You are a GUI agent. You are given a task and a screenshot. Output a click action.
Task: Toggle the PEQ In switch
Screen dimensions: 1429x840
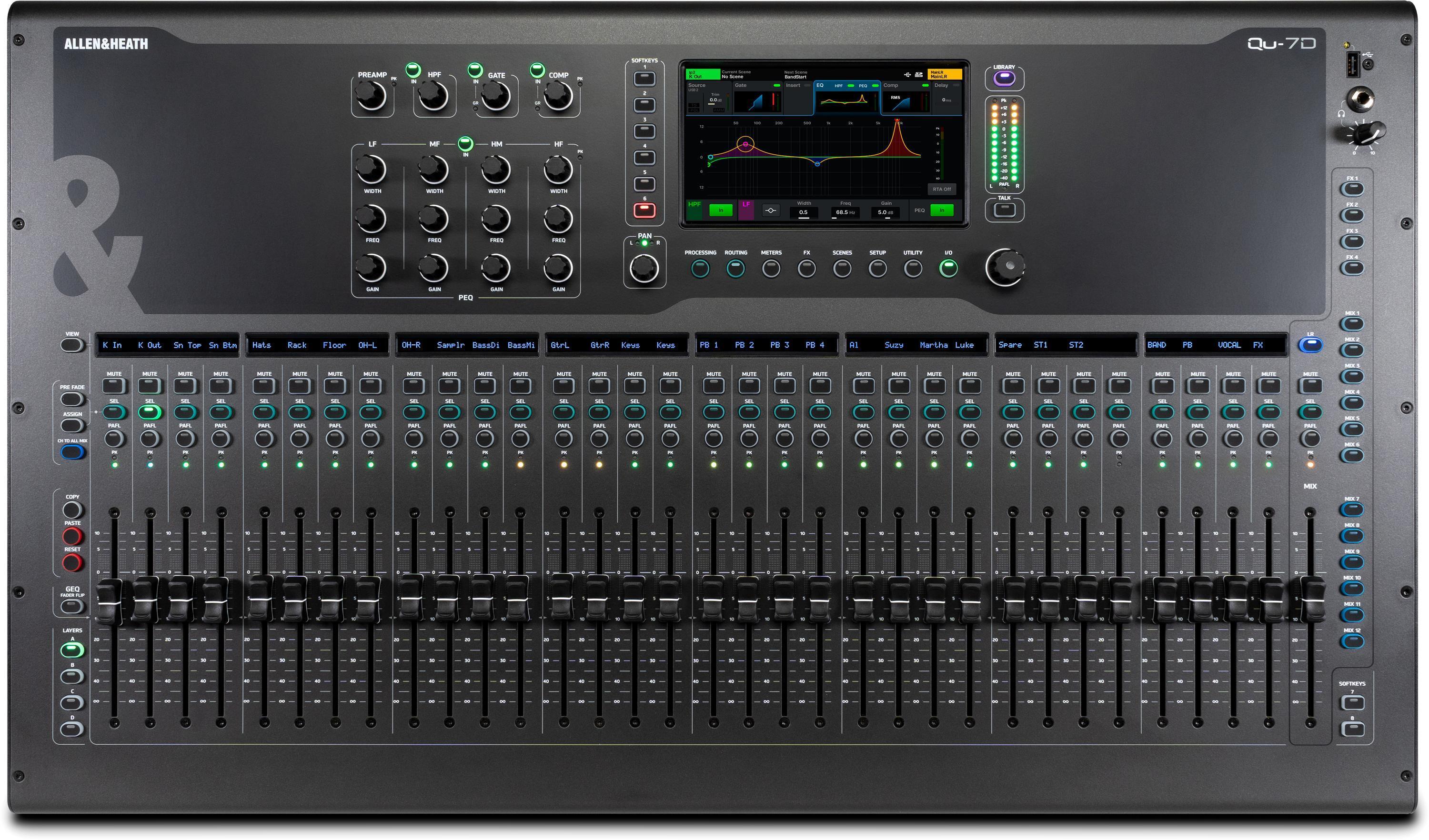[x=941, y=210]
